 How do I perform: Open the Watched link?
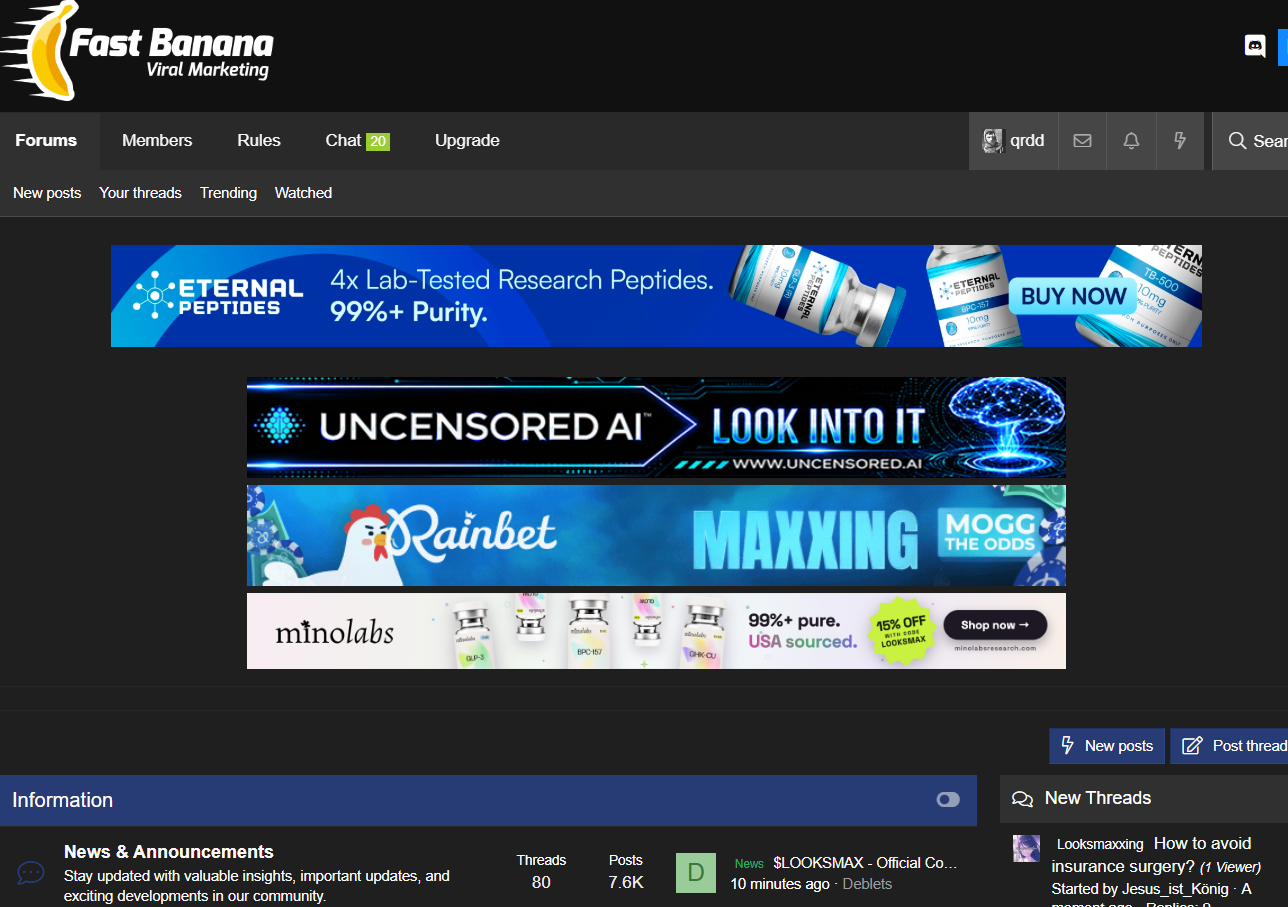click(303, 193)
